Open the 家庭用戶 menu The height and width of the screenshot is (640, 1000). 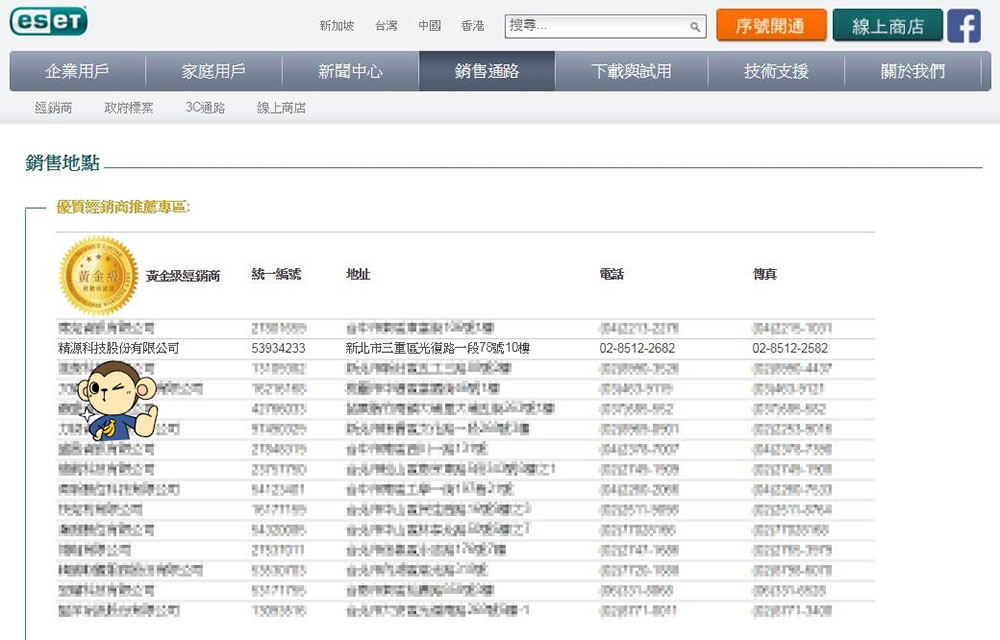click(x=214, y=71)
